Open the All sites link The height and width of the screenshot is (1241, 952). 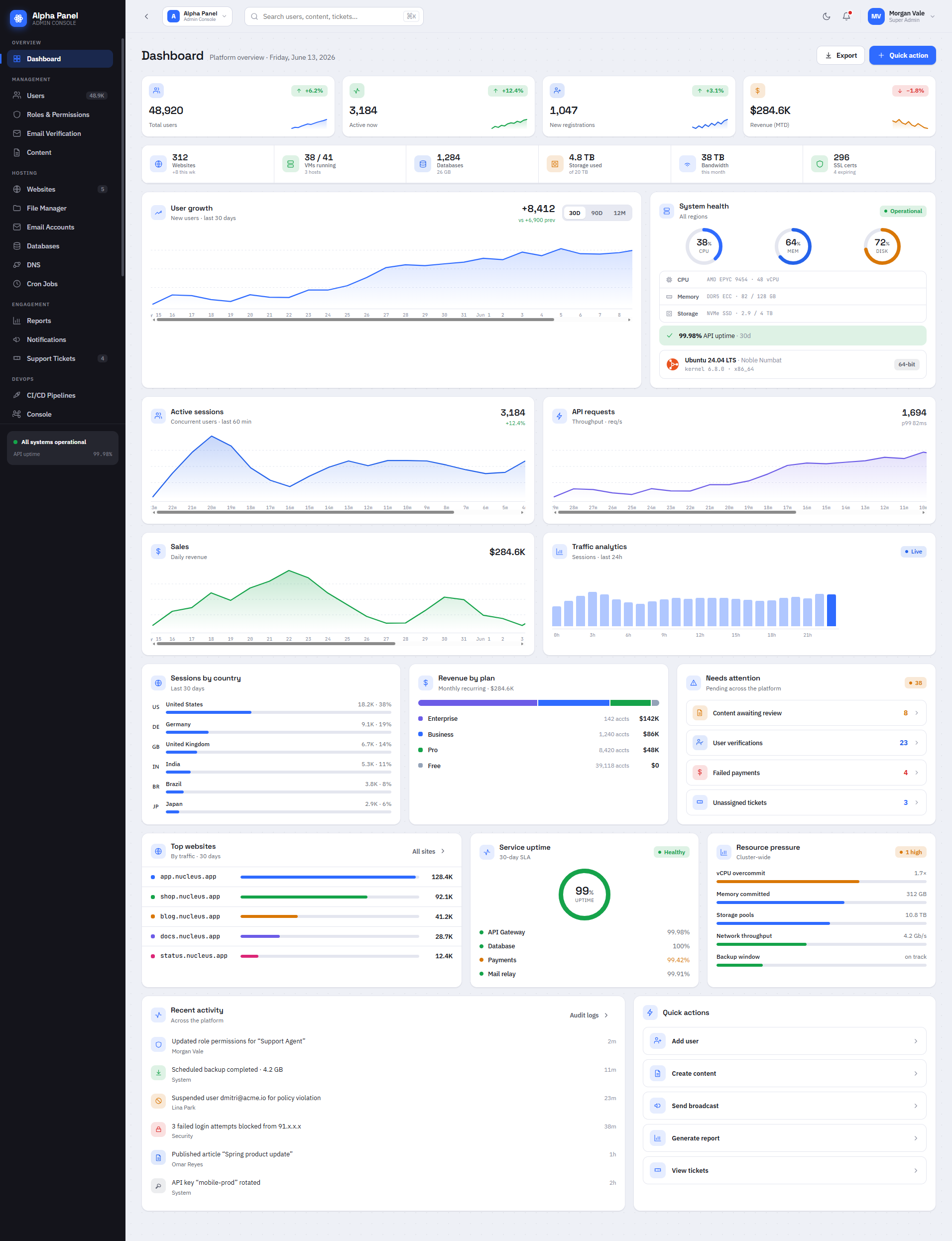(x=428, y=851)
